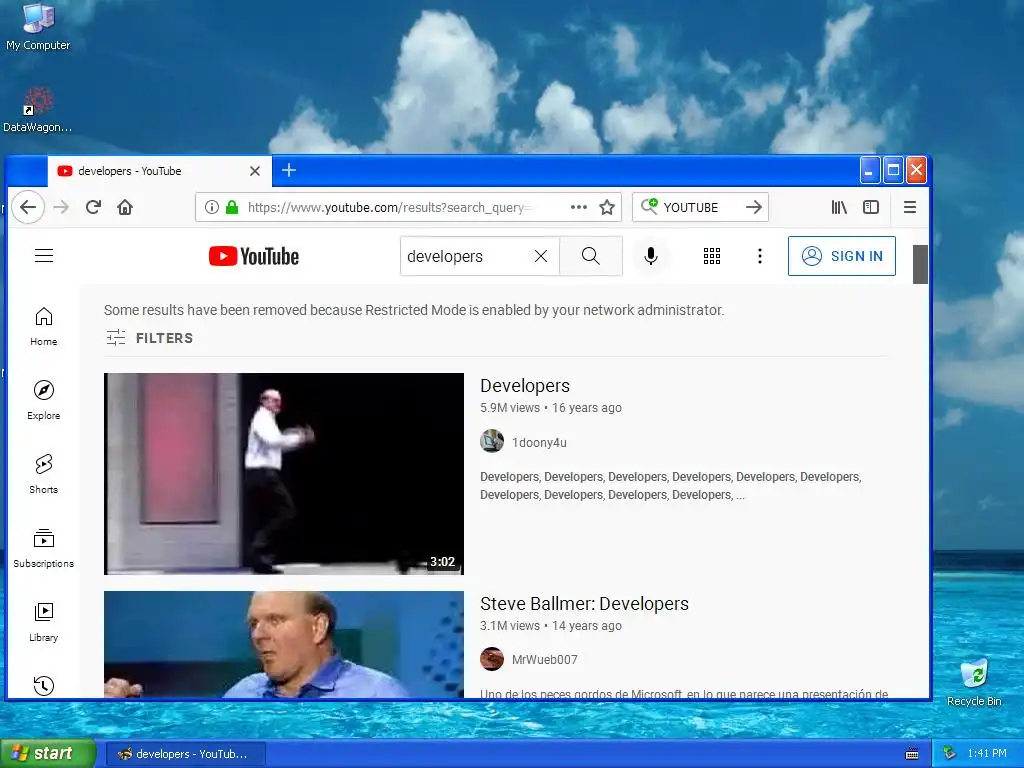
Task: Click '5.9M views • 16 years ago' text
Action: (551, 408)
